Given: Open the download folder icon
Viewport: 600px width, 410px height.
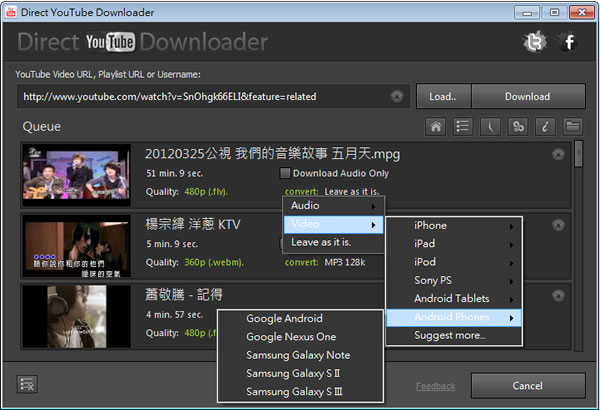Looking at the screenshot, I should [573, 126].
